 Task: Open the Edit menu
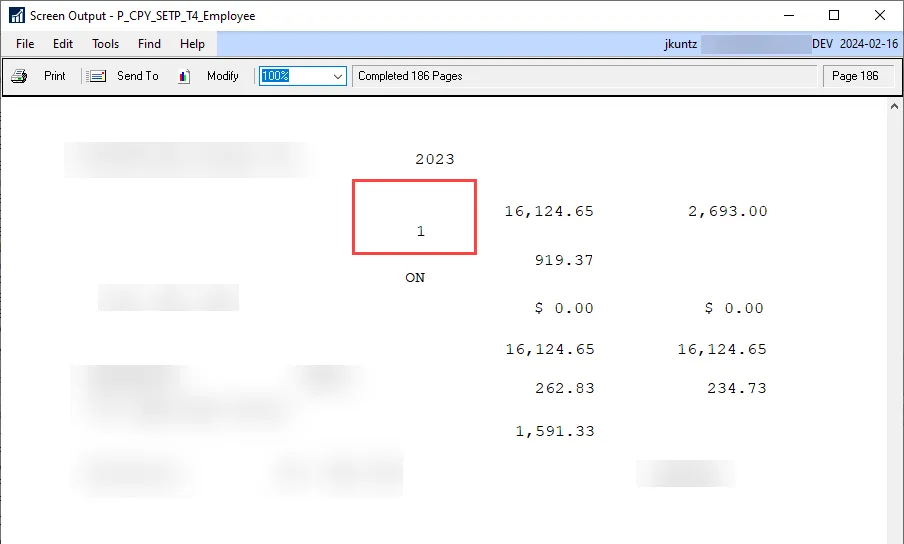click(63, 44)
